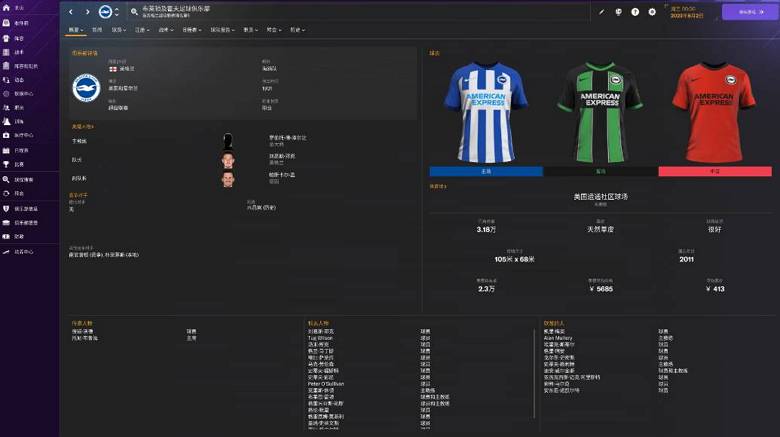Open Finances via the money icon
Screen dimensions: 780x437
[x=6, y=236]
